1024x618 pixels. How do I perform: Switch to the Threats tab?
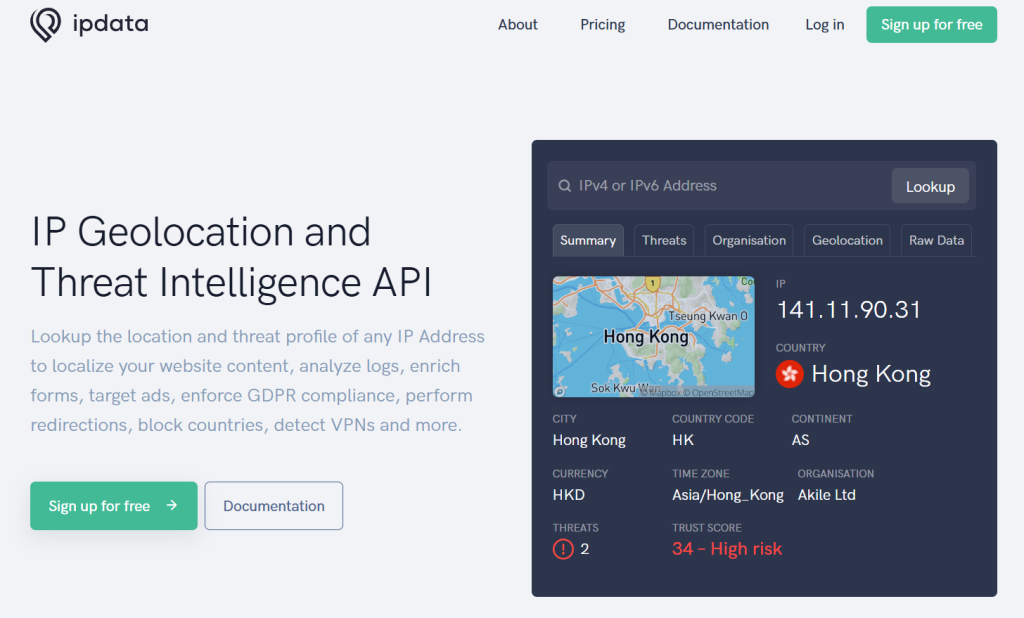(x=664, y=240)
